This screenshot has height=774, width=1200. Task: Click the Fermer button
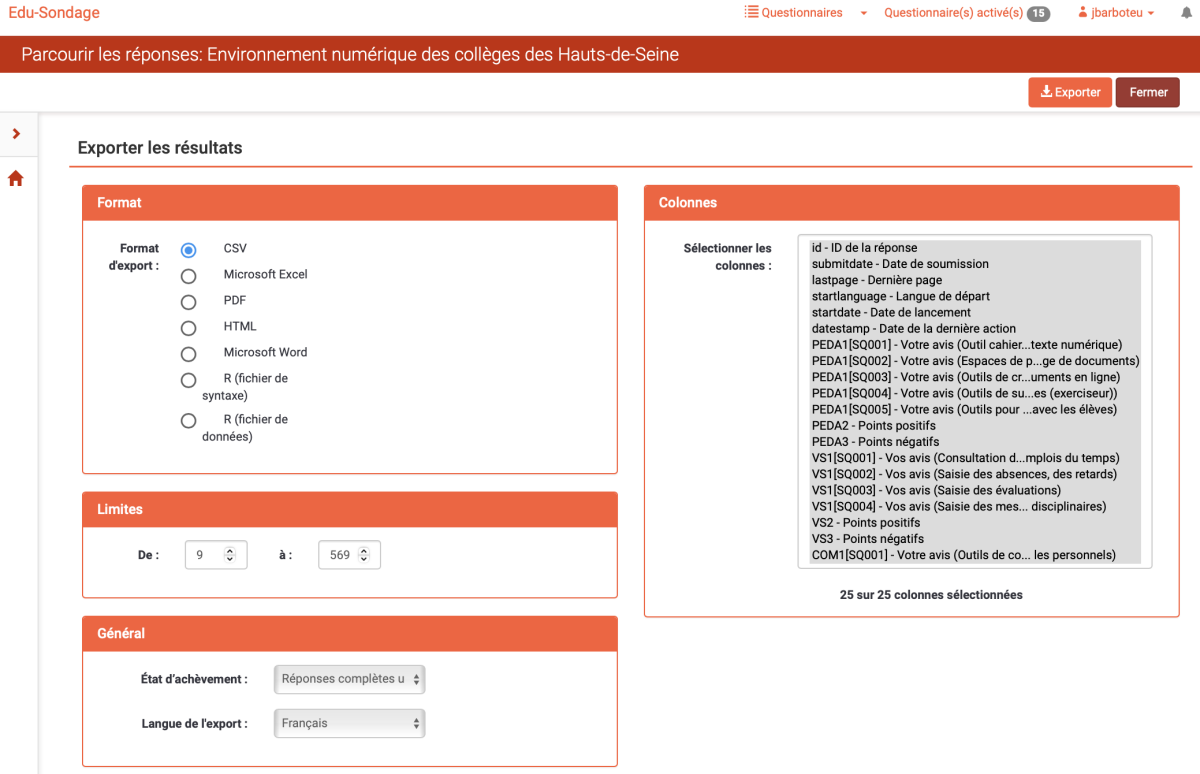coord(1148,92)
